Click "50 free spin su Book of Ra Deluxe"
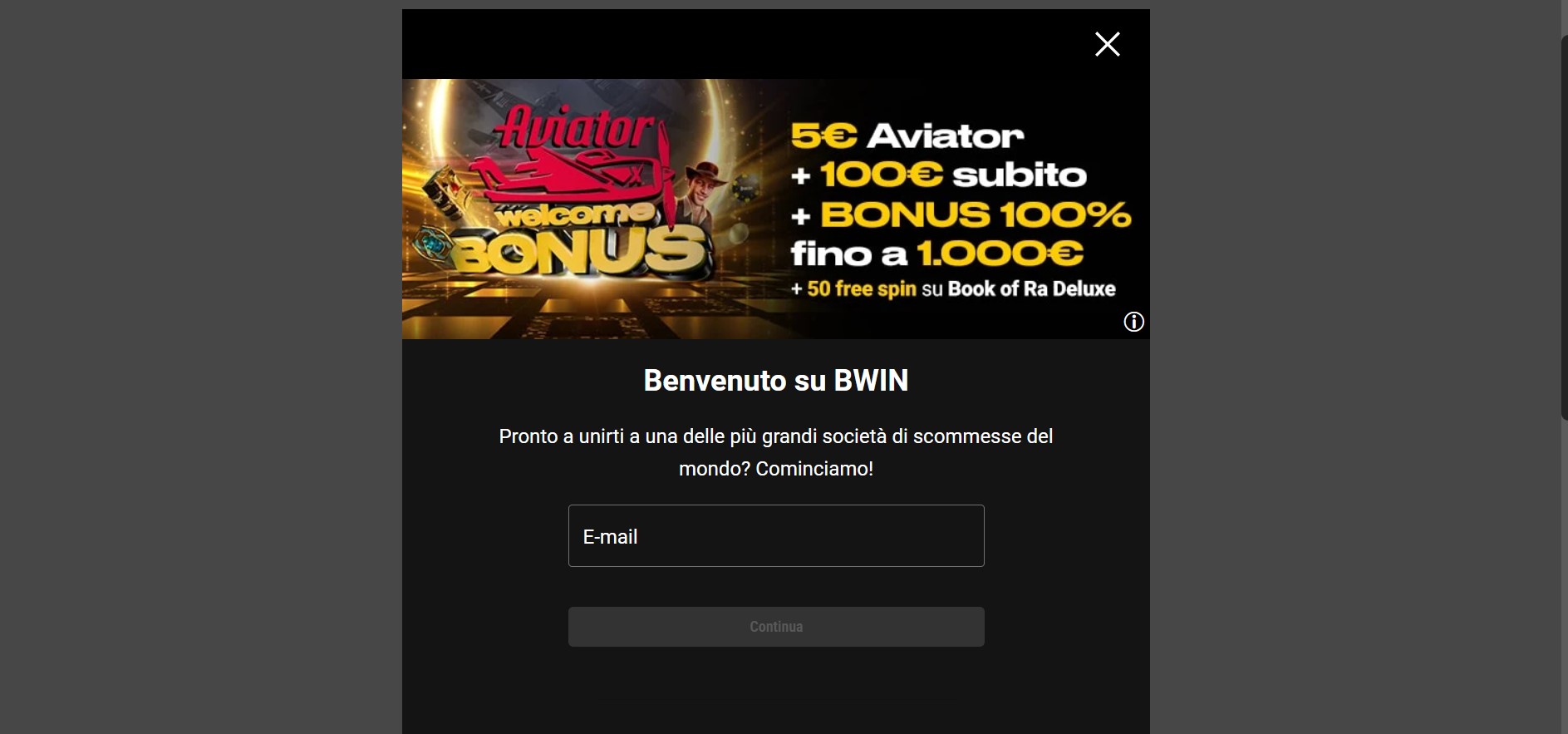 [953, 288]
